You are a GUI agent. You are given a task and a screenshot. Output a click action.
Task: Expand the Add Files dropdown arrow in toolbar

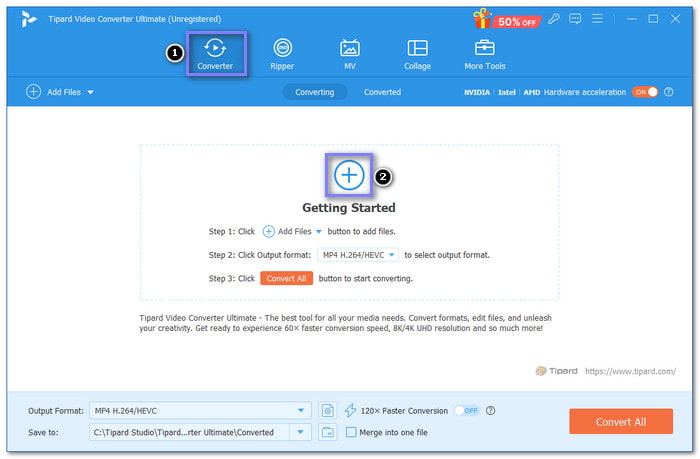(91, 92)
